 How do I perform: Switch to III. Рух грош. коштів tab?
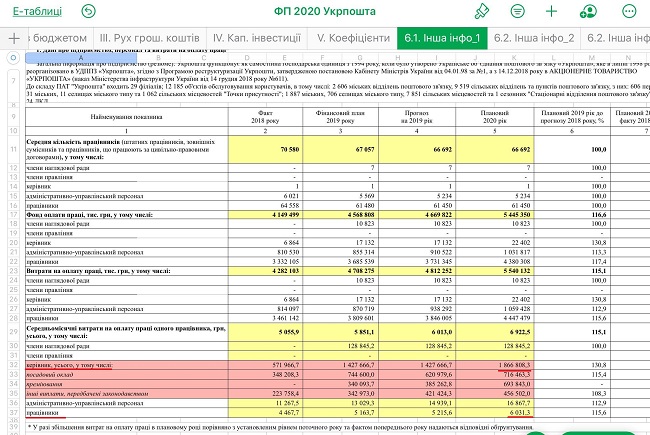point(147,38)
